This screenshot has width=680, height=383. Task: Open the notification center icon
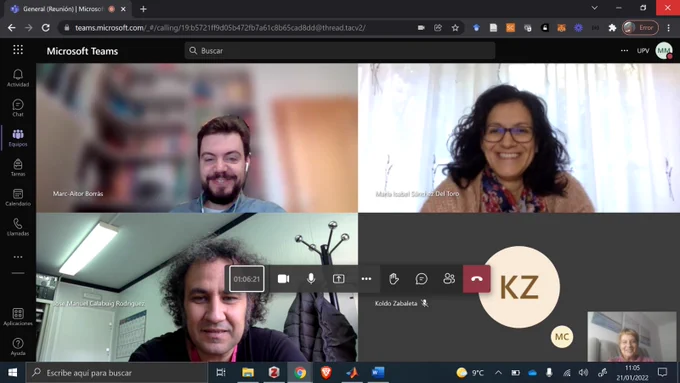click(662, 373)
